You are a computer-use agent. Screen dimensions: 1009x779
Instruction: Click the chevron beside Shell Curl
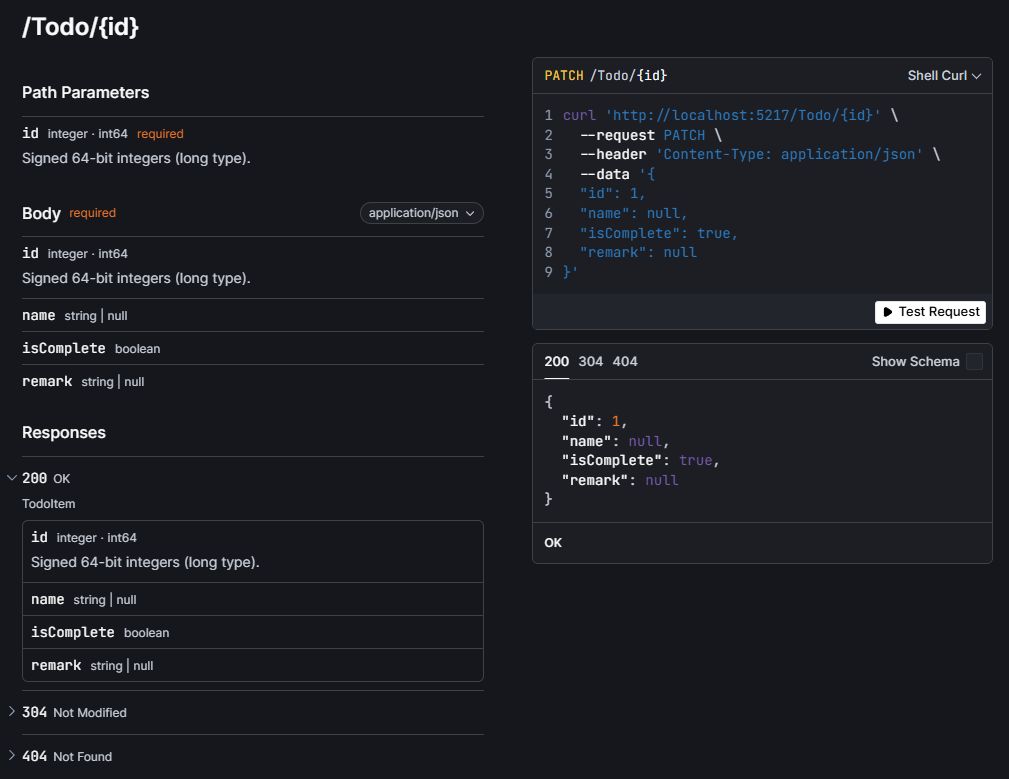[977, 75]
